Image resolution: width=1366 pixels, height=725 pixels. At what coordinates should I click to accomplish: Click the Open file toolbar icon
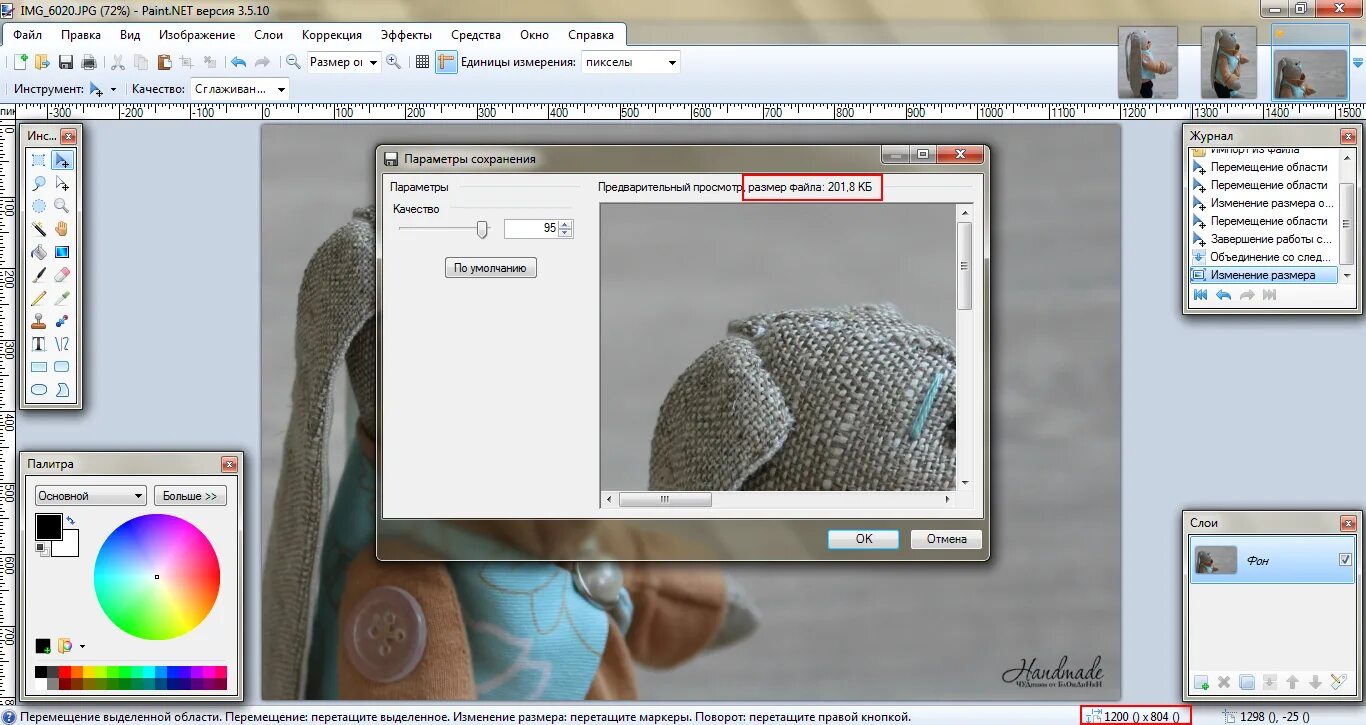click(x=42, y=62)
